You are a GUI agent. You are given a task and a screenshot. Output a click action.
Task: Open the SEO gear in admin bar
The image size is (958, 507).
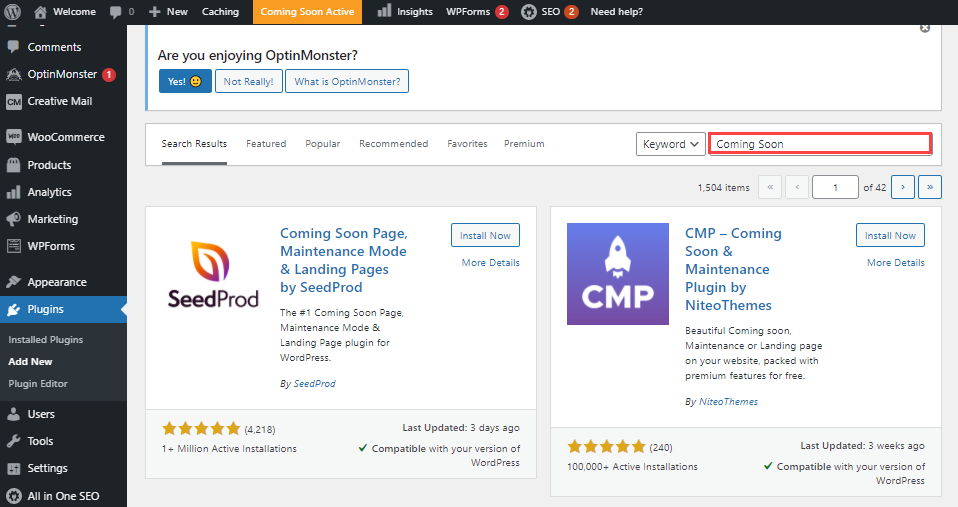[549, 12]
